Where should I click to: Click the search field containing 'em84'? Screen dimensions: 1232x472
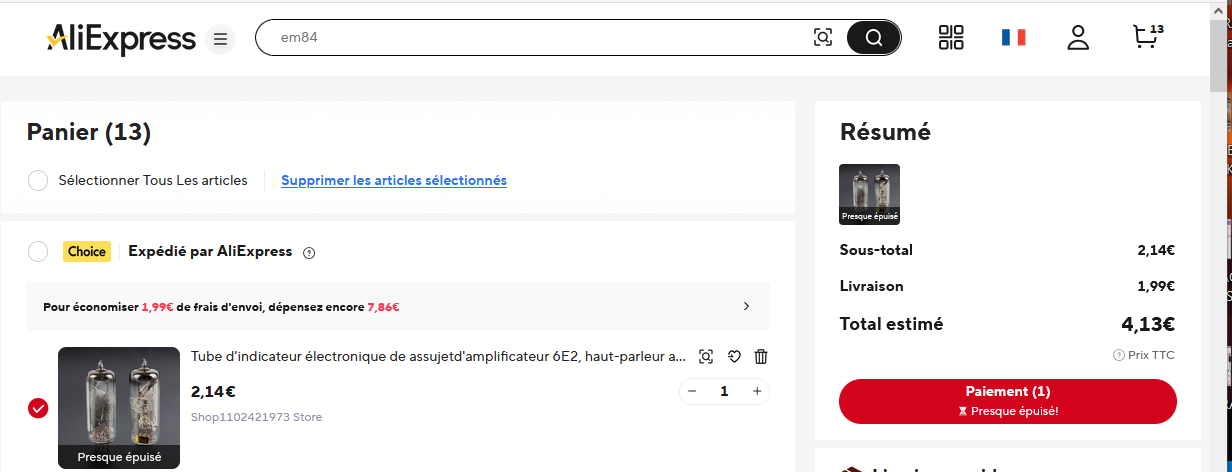[x=540, y=38]
